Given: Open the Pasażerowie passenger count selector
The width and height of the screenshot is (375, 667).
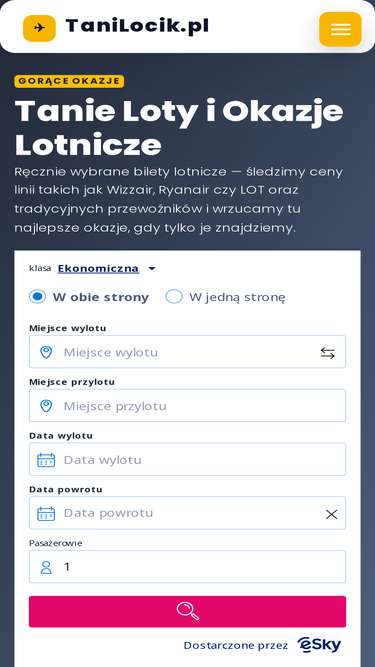Looking at the screenshot, I should point(188,567).
